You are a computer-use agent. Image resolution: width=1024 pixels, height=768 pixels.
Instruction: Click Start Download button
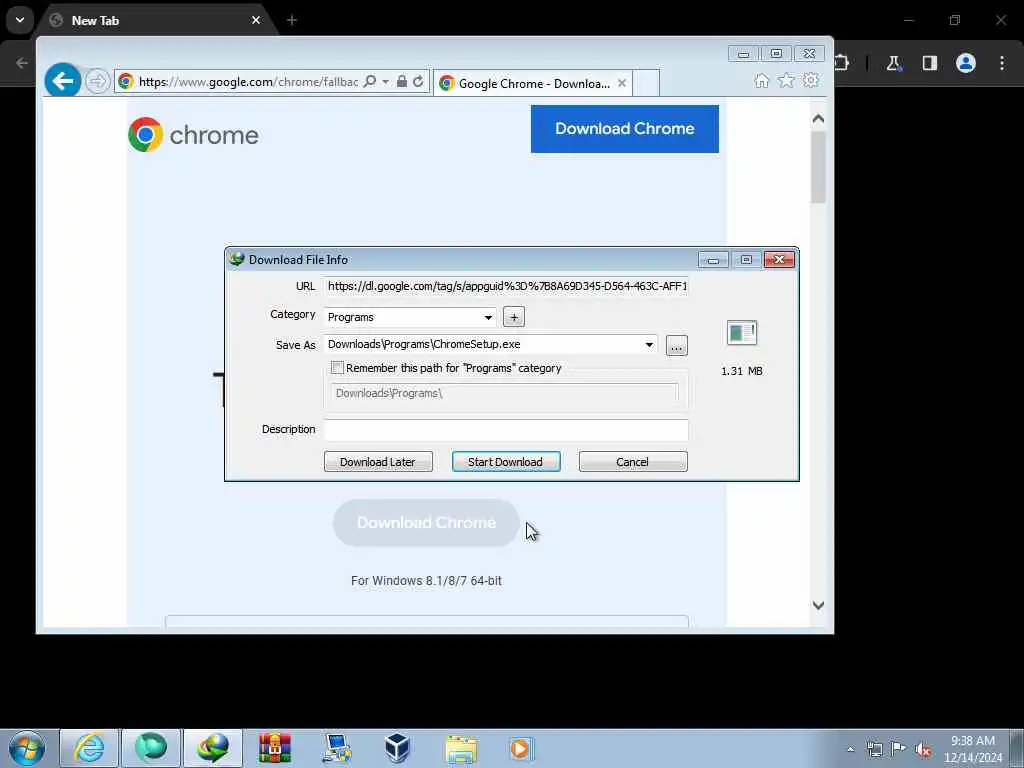506,462
